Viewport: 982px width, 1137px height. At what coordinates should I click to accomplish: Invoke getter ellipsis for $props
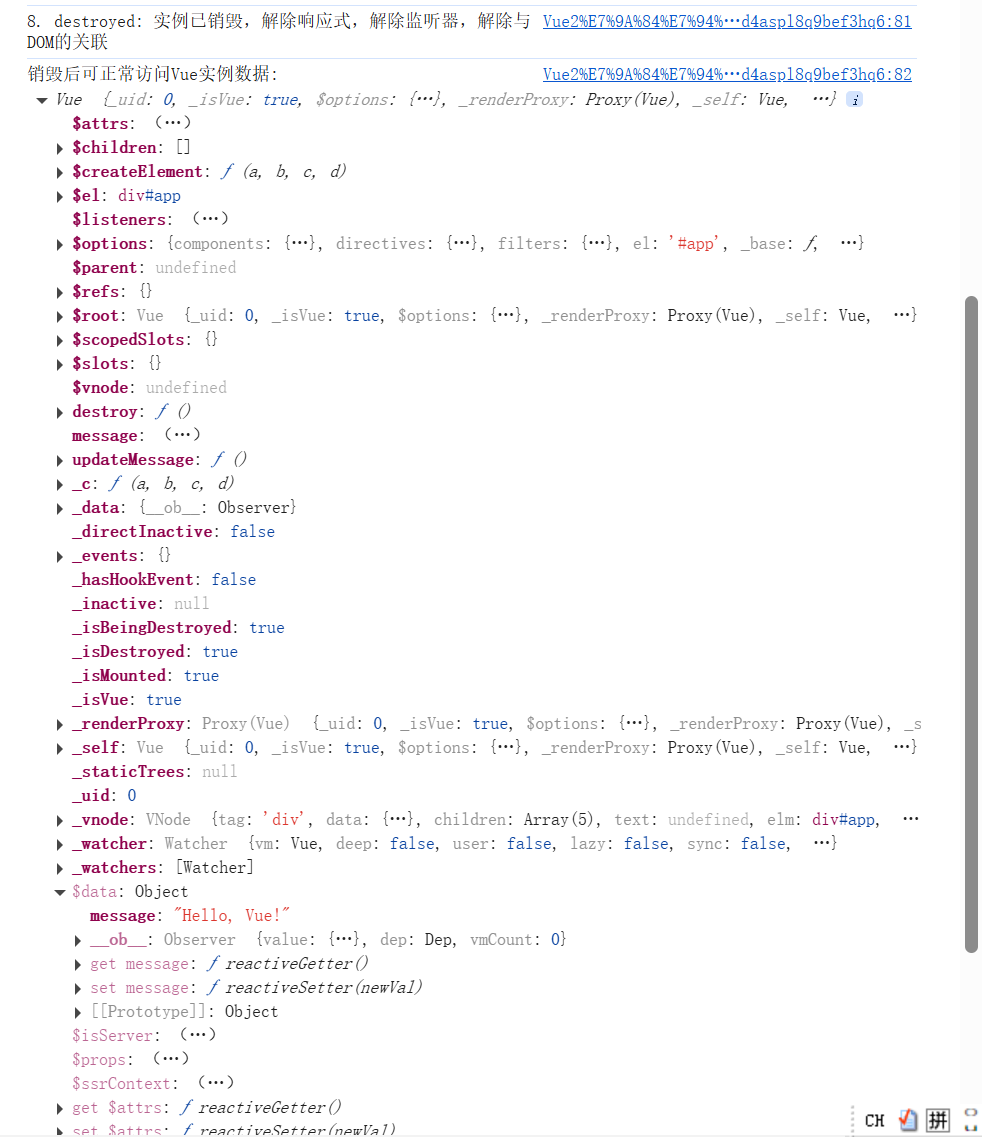(171, 1058)
